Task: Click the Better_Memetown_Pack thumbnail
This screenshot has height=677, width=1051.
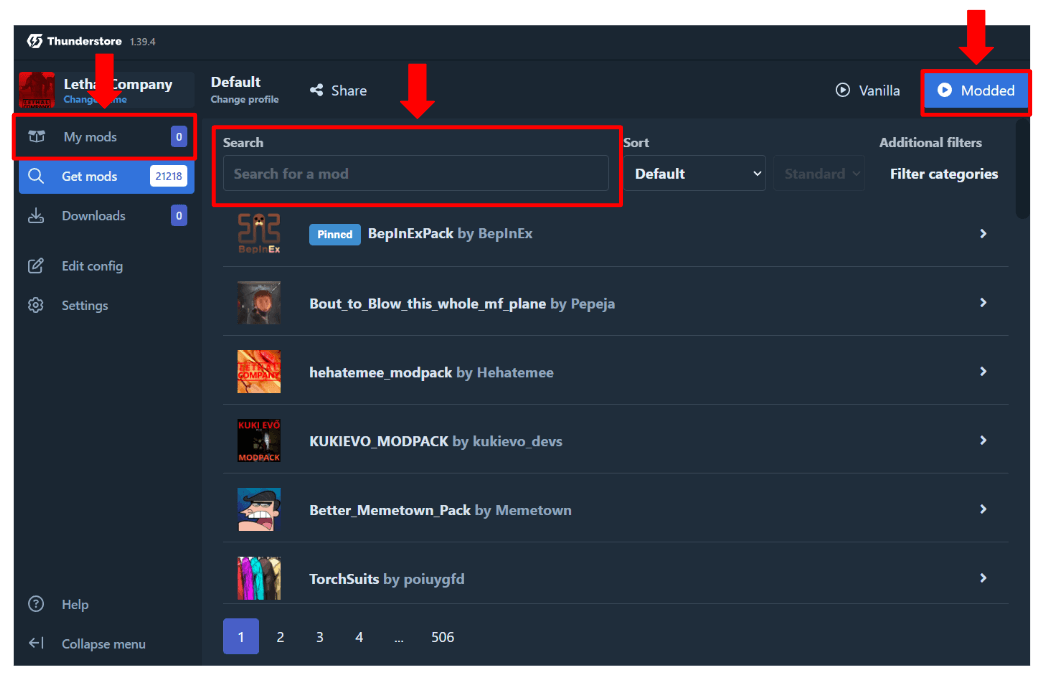Action: click(x=259, y=509)
